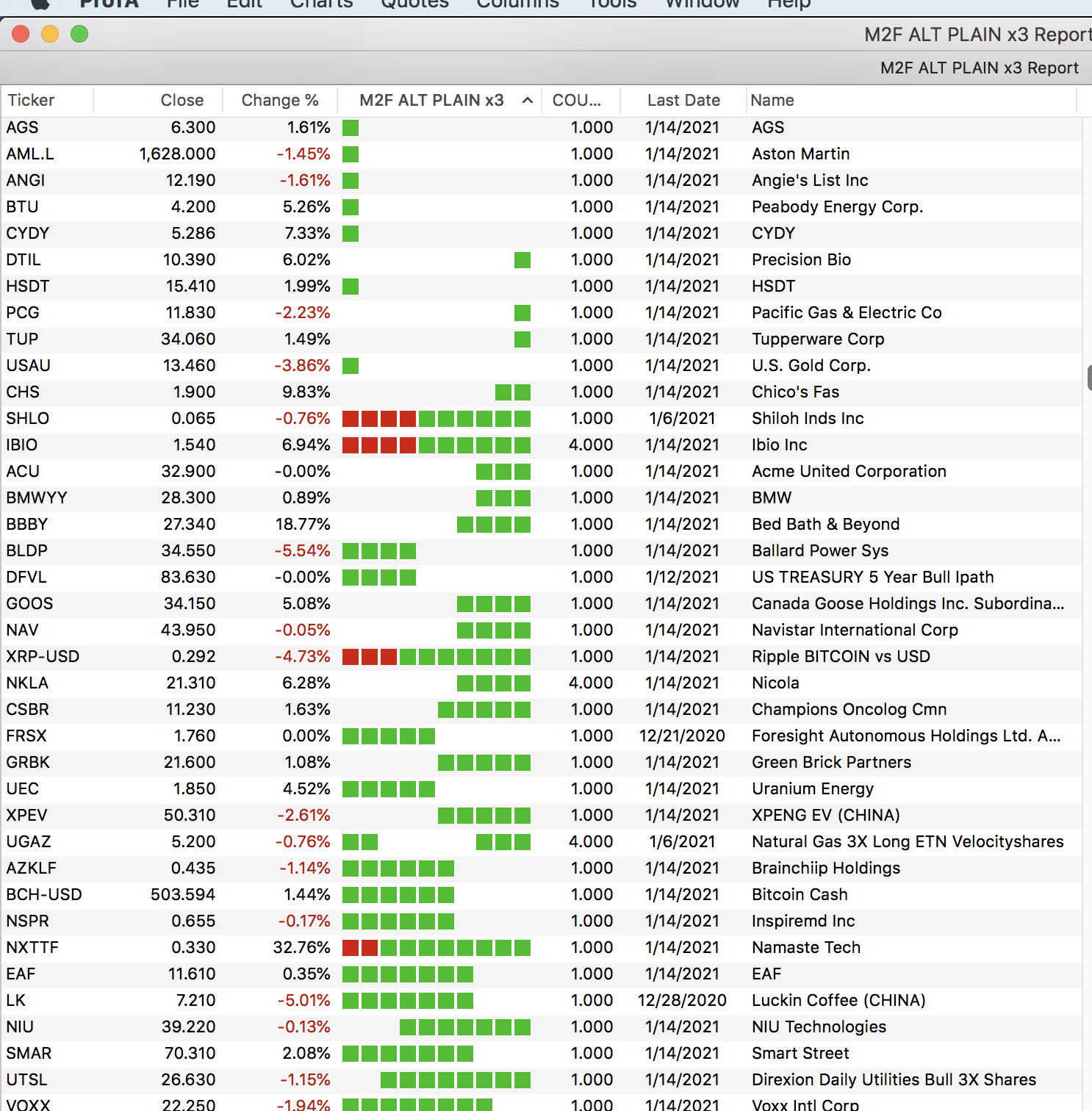The image size is (1092, 1111).
Task: Open the Columns menu
Action: [x=517, y=4]
